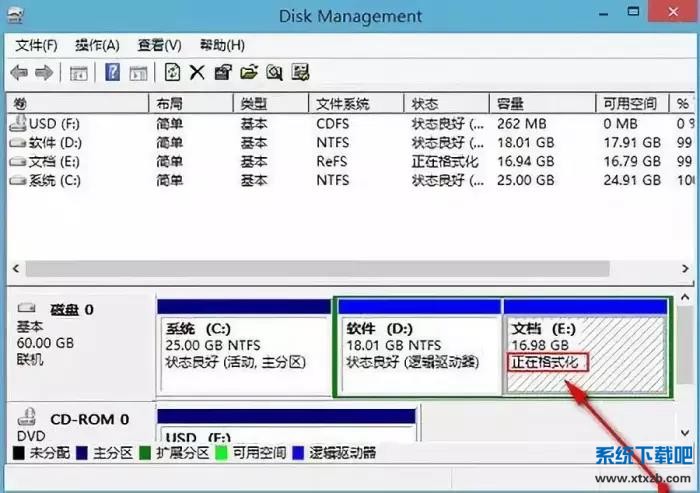Select the 系统 (C:) partition block
Screen dimensions: 700x493
243,345
